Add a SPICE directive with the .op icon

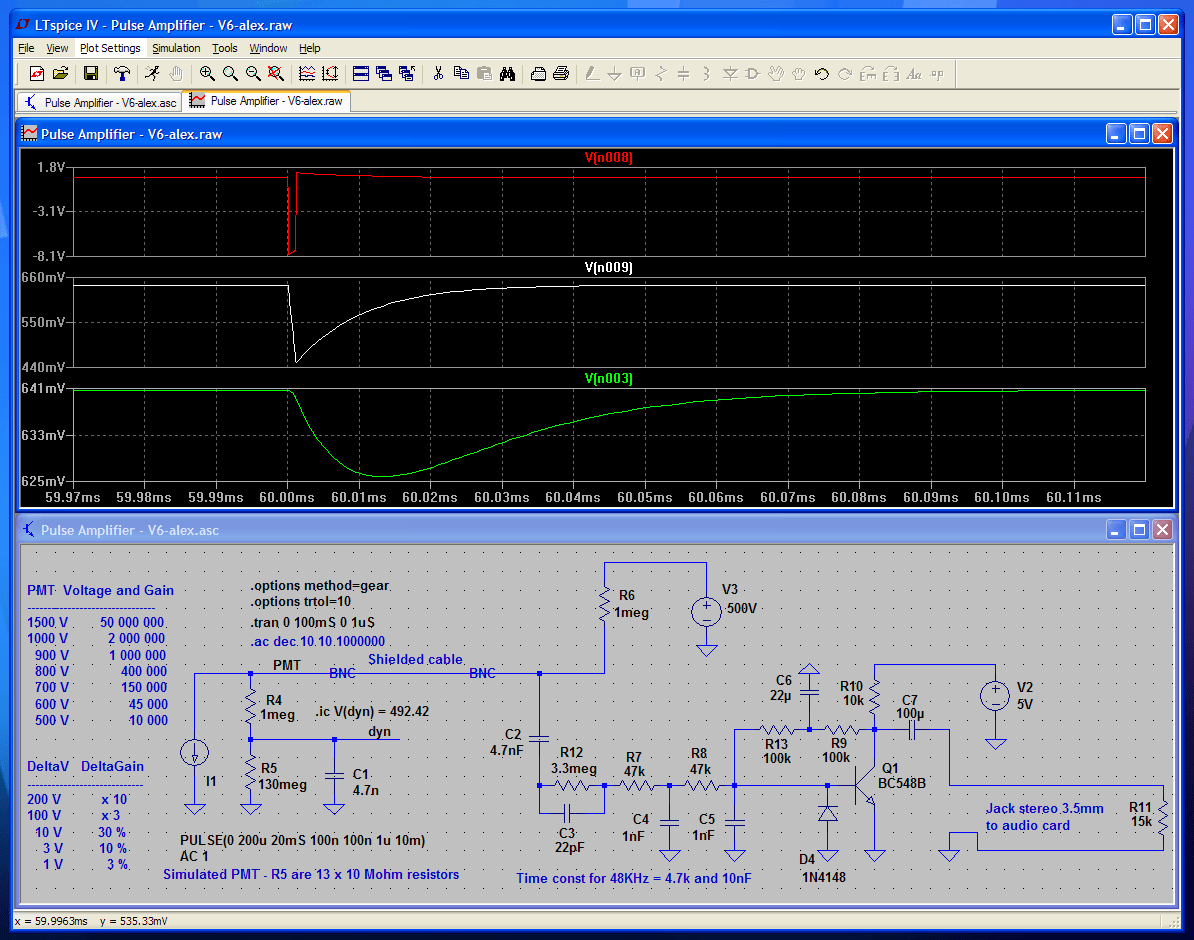[936, 73]
